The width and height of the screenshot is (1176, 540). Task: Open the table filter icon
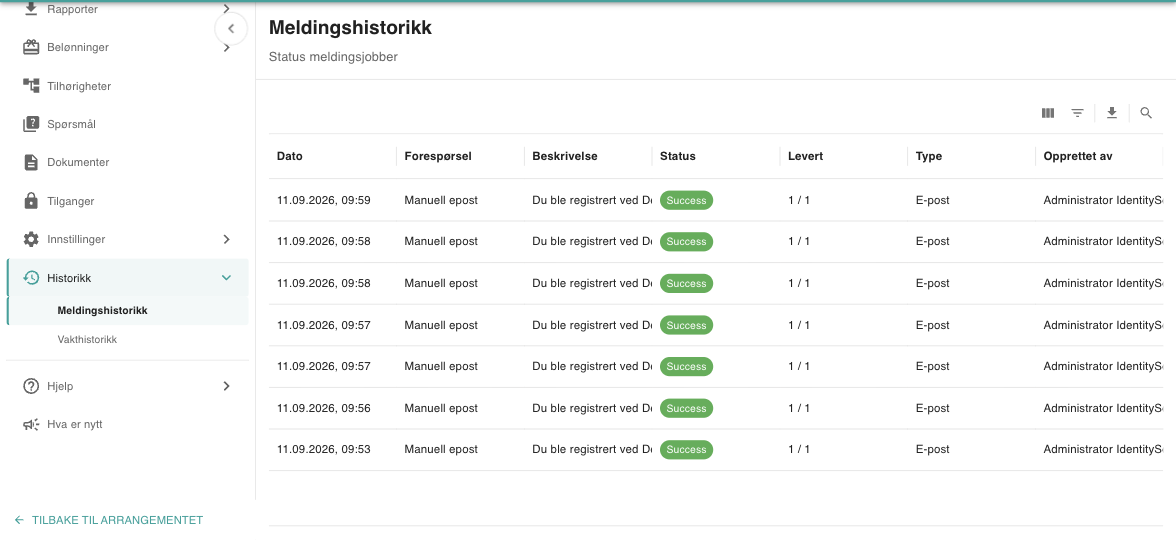(x=1077, y=113)
